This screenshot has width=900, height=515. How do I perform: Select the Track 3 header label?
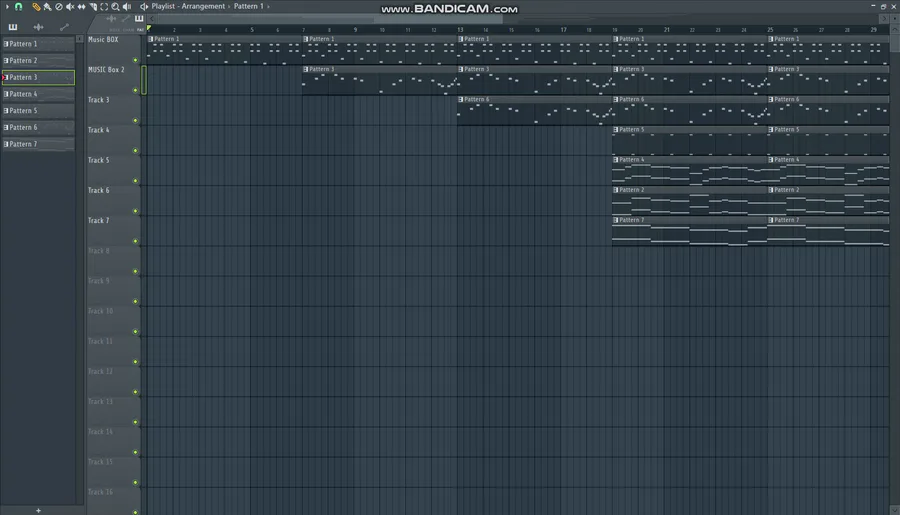click(99, 100)
